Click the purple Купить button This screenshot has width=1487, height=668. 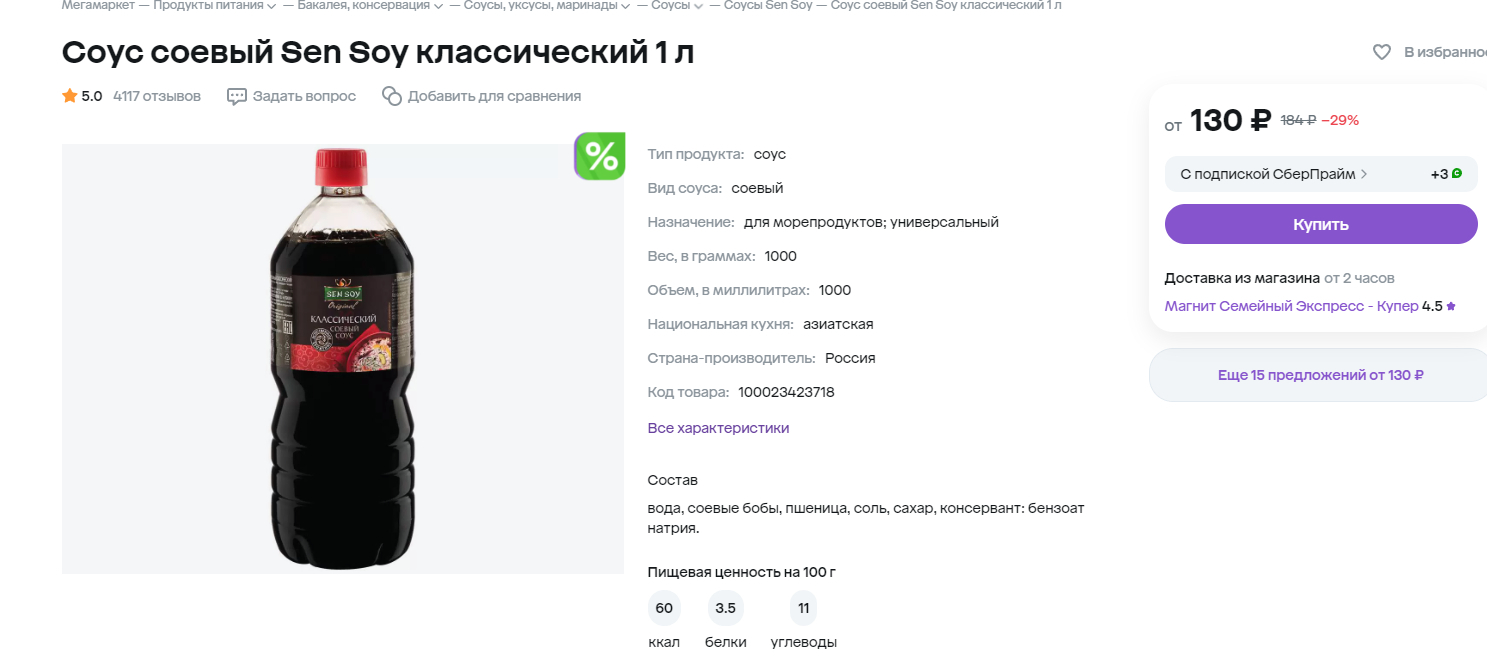tap(1321, 224)
